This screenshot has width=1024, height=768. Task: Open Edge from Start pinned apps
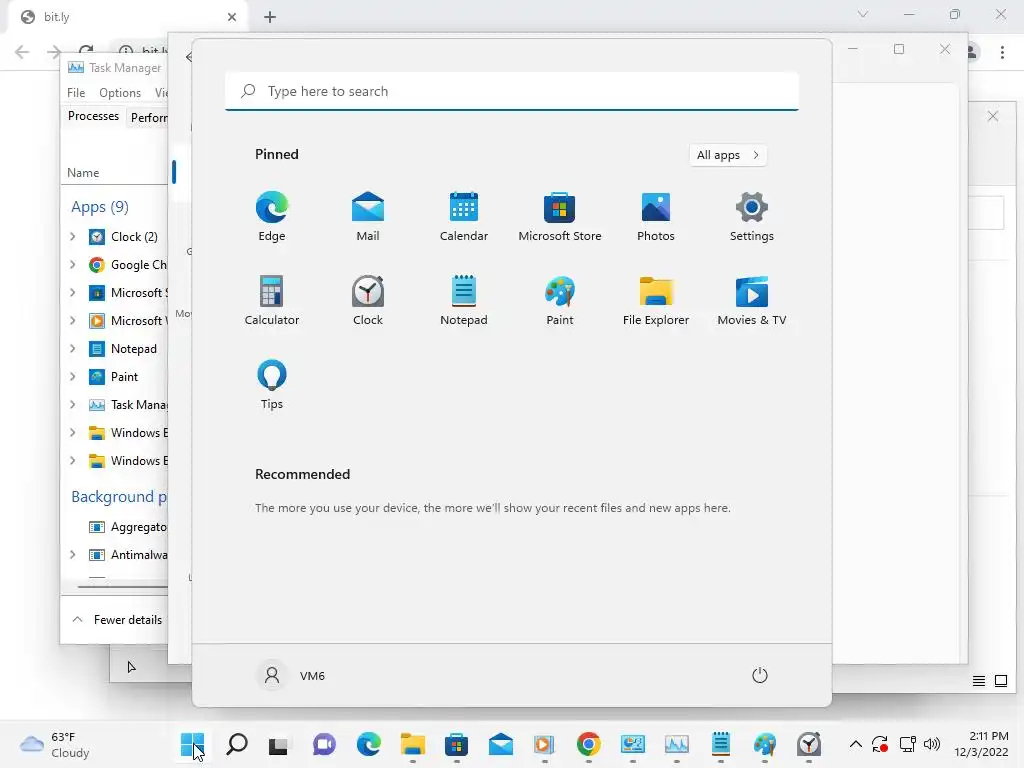click(272, 217)
